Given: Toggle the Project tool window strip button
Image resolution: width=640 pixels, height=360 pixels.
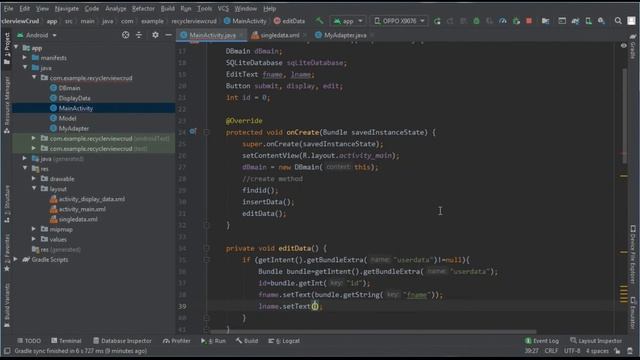Looking at the screenshot, I should (7, 48).
